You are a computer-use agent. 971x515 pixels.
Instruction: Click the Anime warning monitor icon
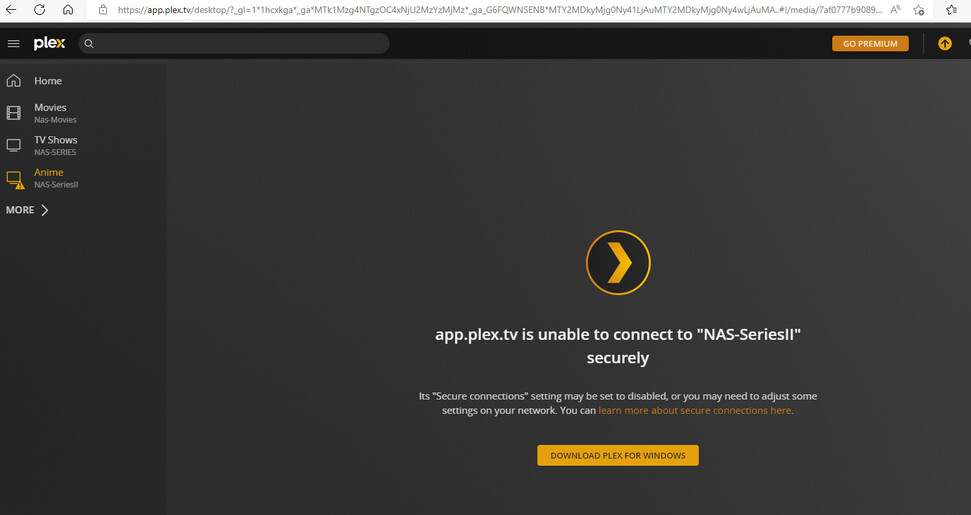tap(15, 180)
